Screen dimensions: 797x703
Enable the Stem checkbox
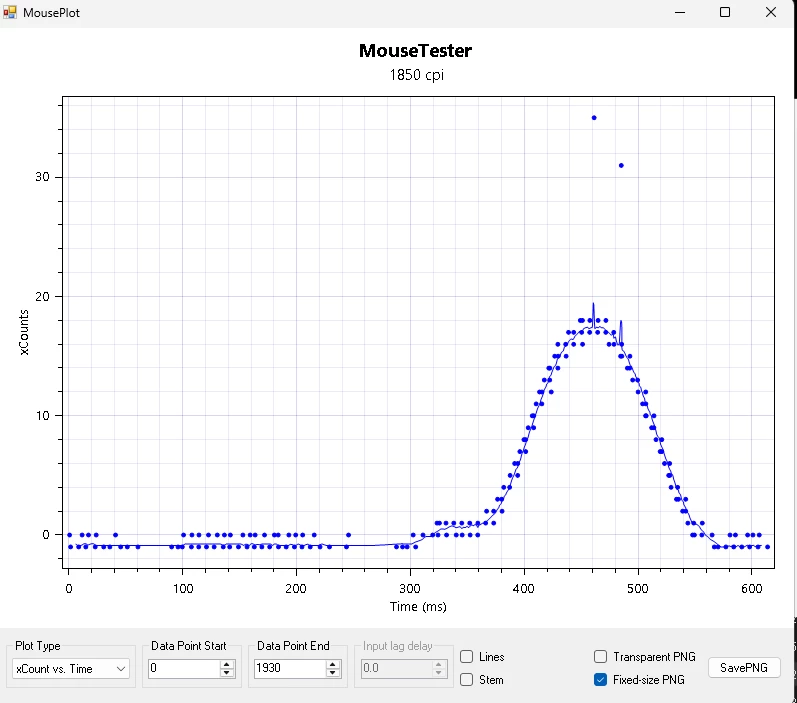click(467, 680)
